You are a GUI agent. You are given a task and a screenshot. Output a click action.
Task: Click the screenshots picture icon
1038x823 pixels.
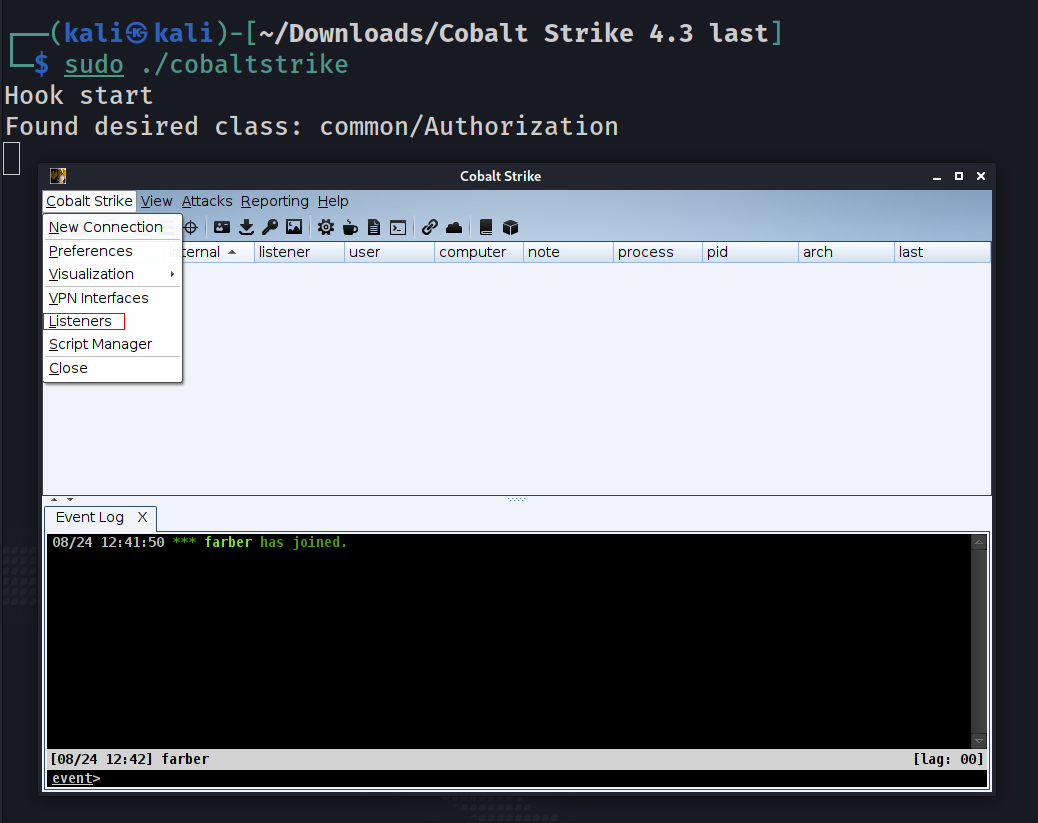(x=294, y=227)
